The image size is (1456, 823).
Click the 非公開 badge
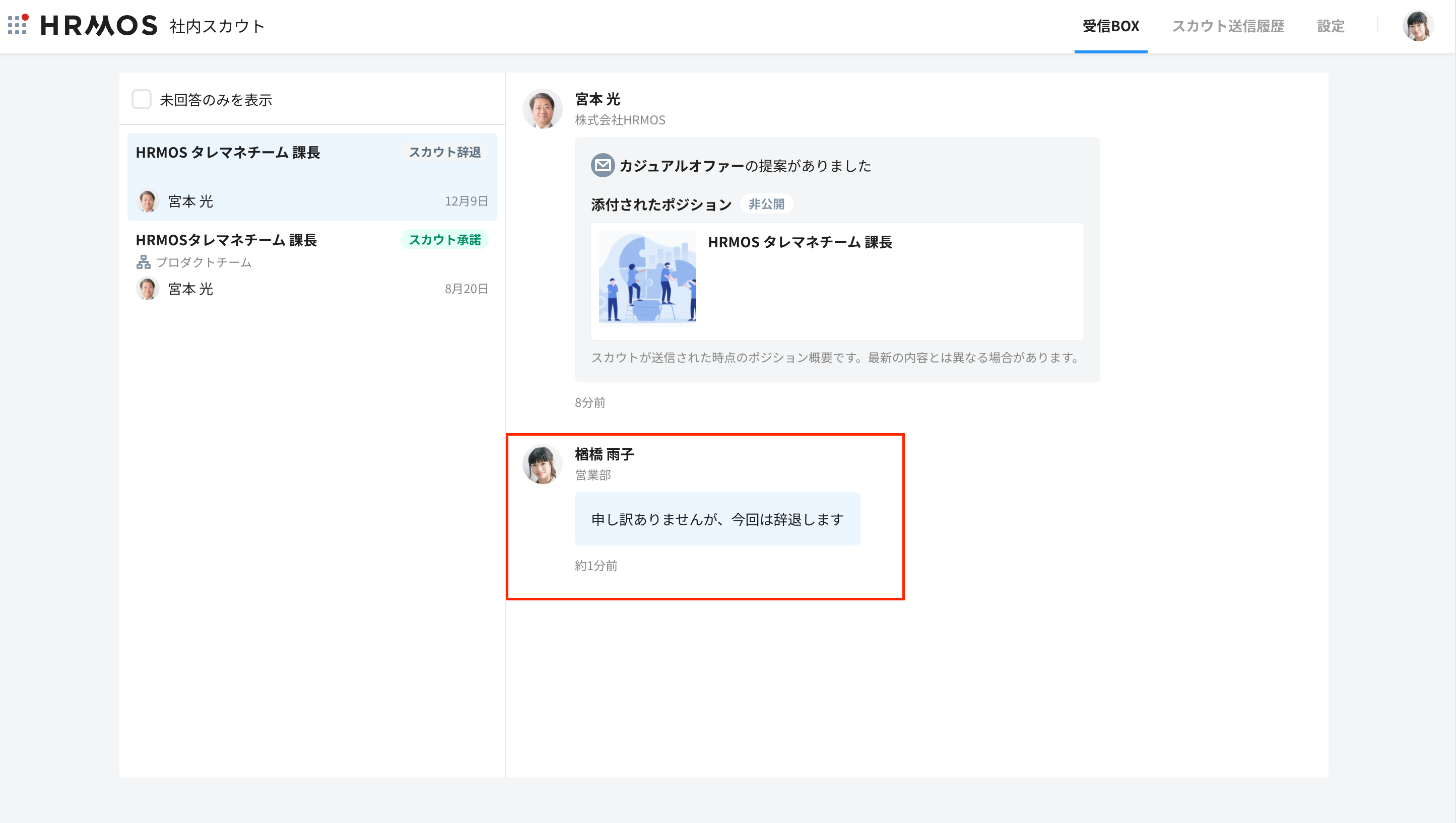tap(766, 204)
